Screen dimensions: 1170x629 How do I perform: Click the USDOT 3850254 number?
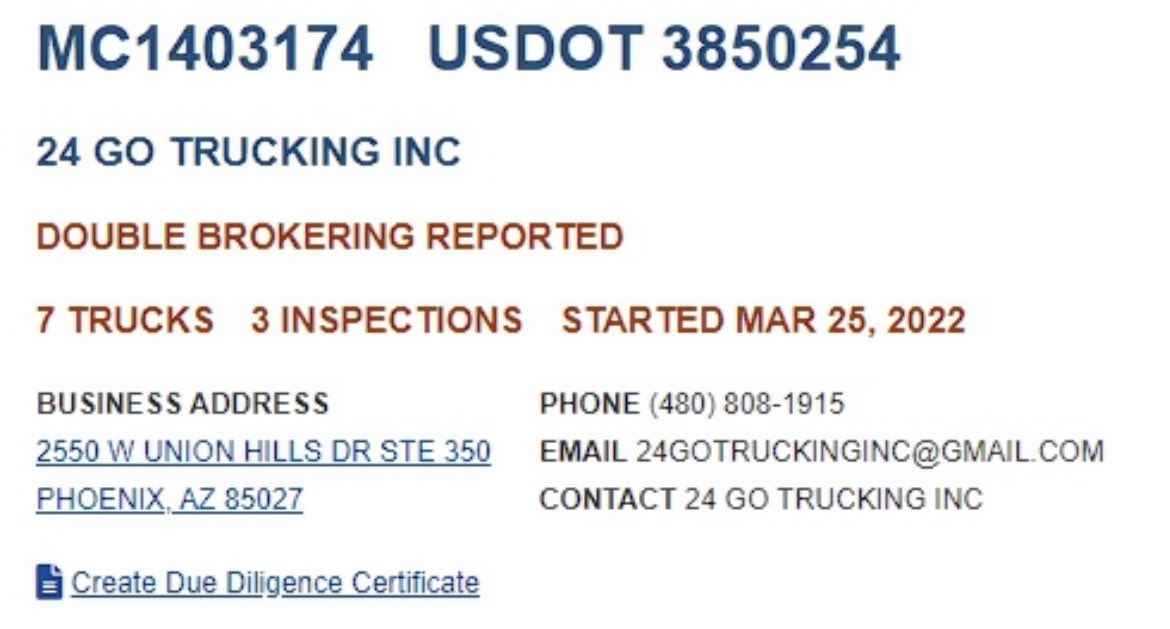[x=664, y=49]
